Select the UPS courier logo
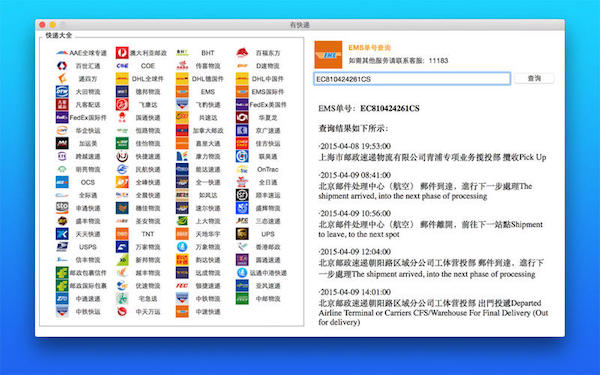This screenshot has height=375, width=600. click(x=242, y=234)
